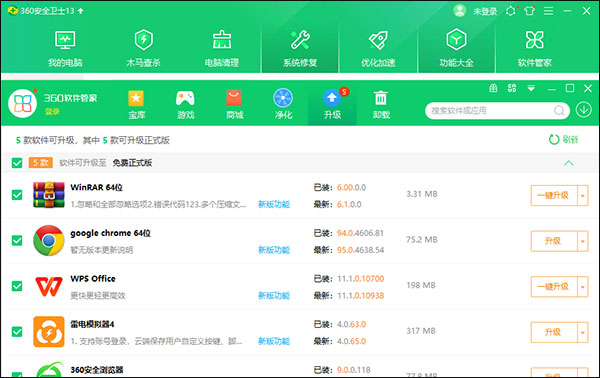Click the WinRAR app icon
600x378 pixels.
tap(49, 195)
